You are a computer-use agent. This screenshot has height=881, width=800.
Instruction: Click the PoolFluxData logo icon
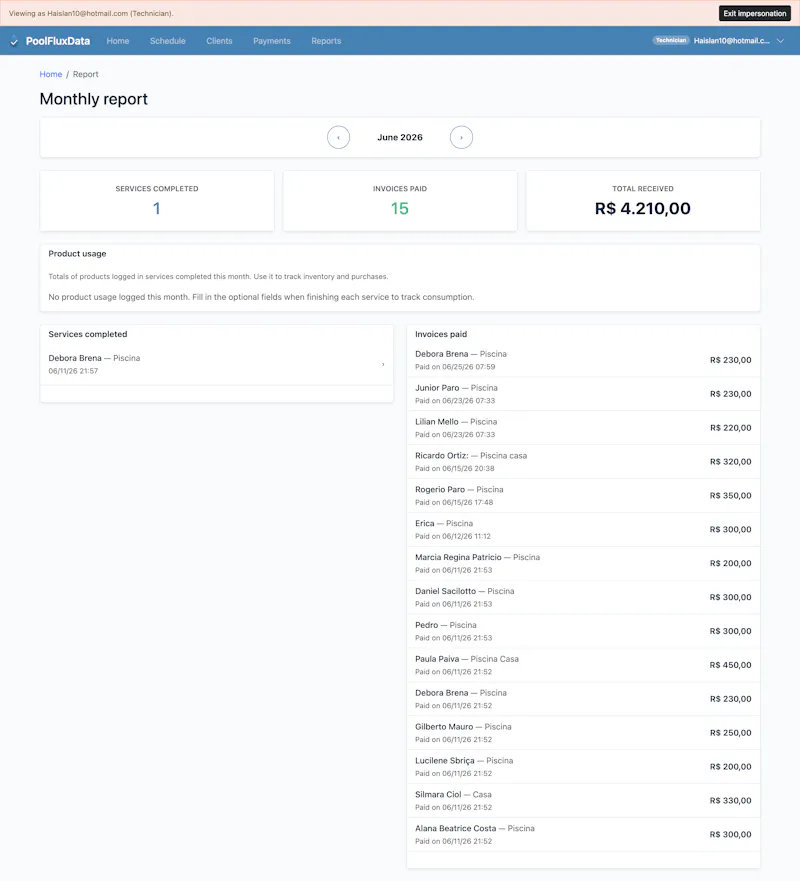[14, 41]
